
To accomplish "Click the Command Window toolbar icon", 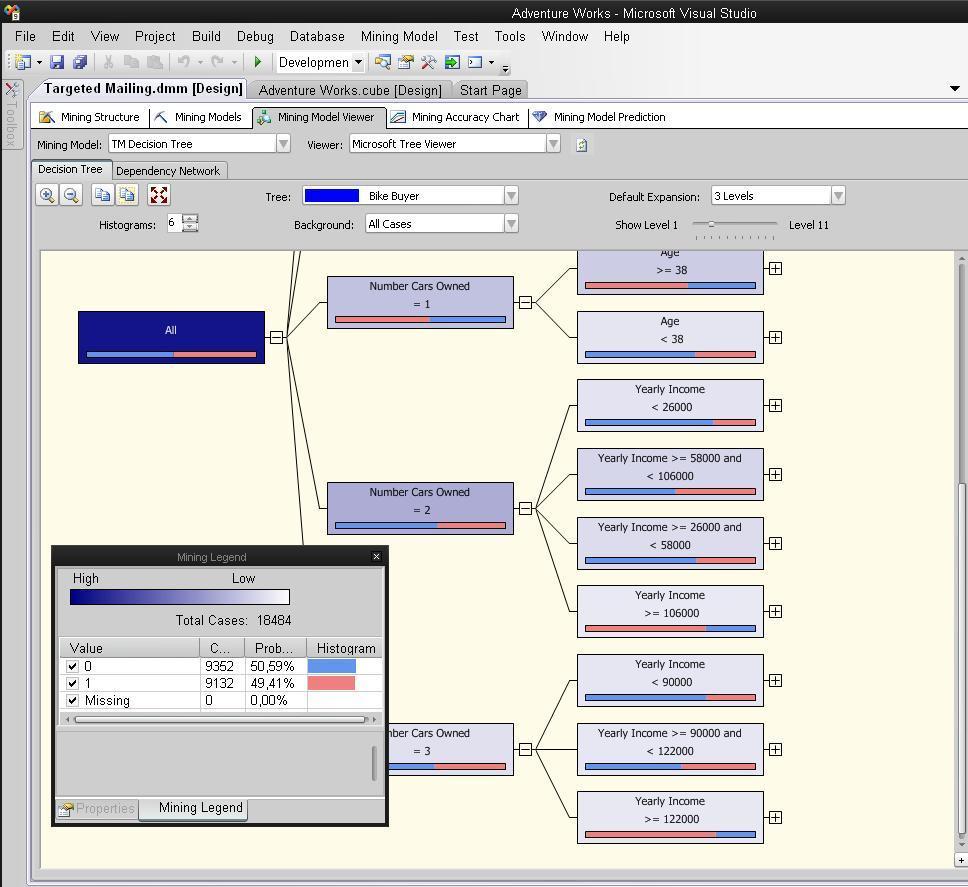I will pyautogui.click(x=475, y=62).
